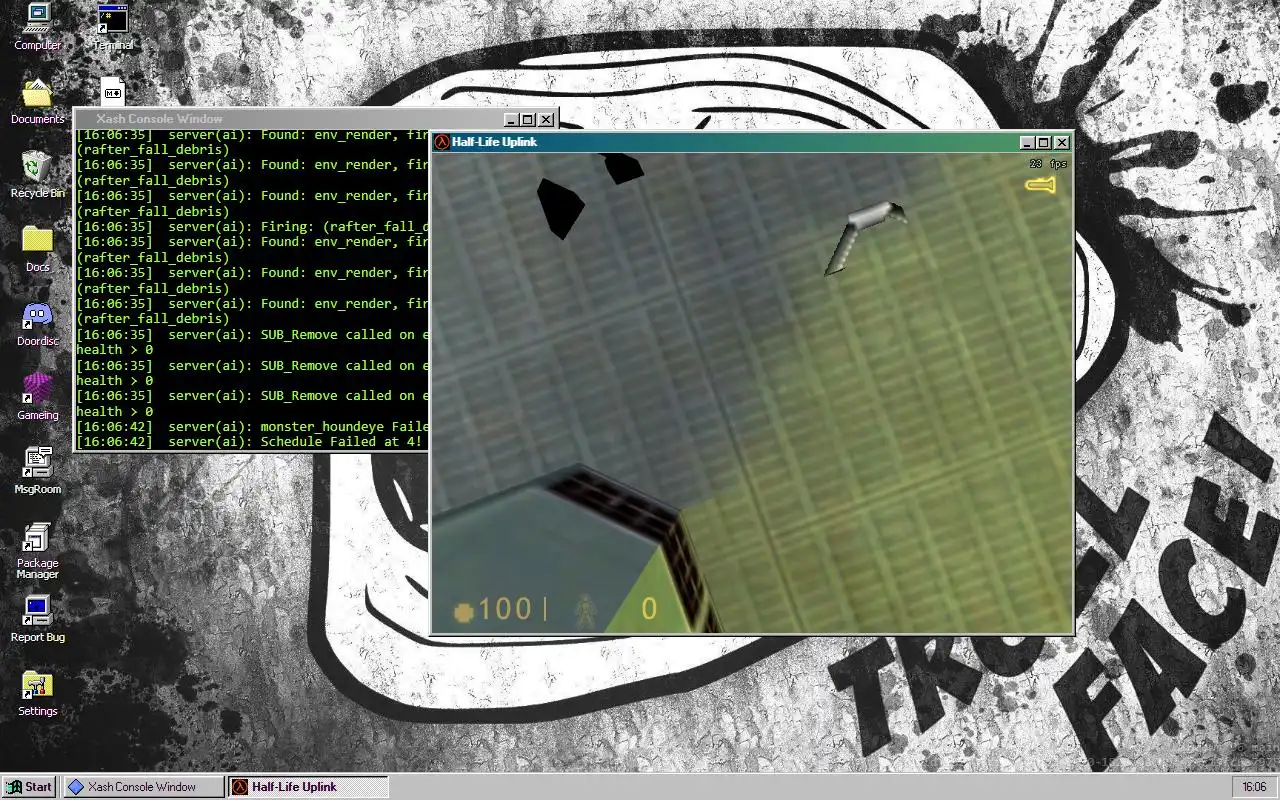Open the Docs folder icon
The height and width of the screenshot is (800, 1280).
click(37, 249)
